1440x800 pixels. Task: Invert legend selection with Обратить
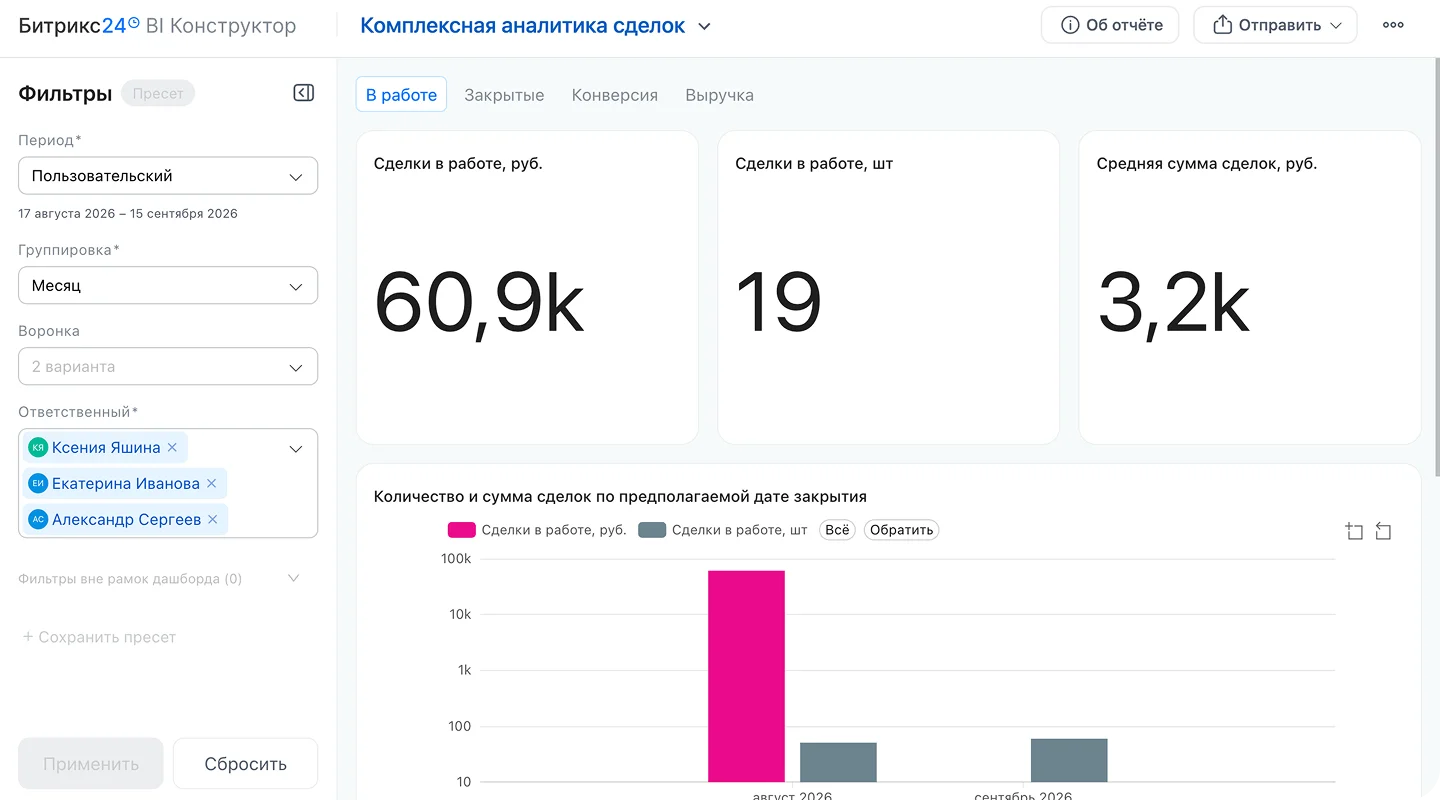pyautogui.click(x=901, y=530)
